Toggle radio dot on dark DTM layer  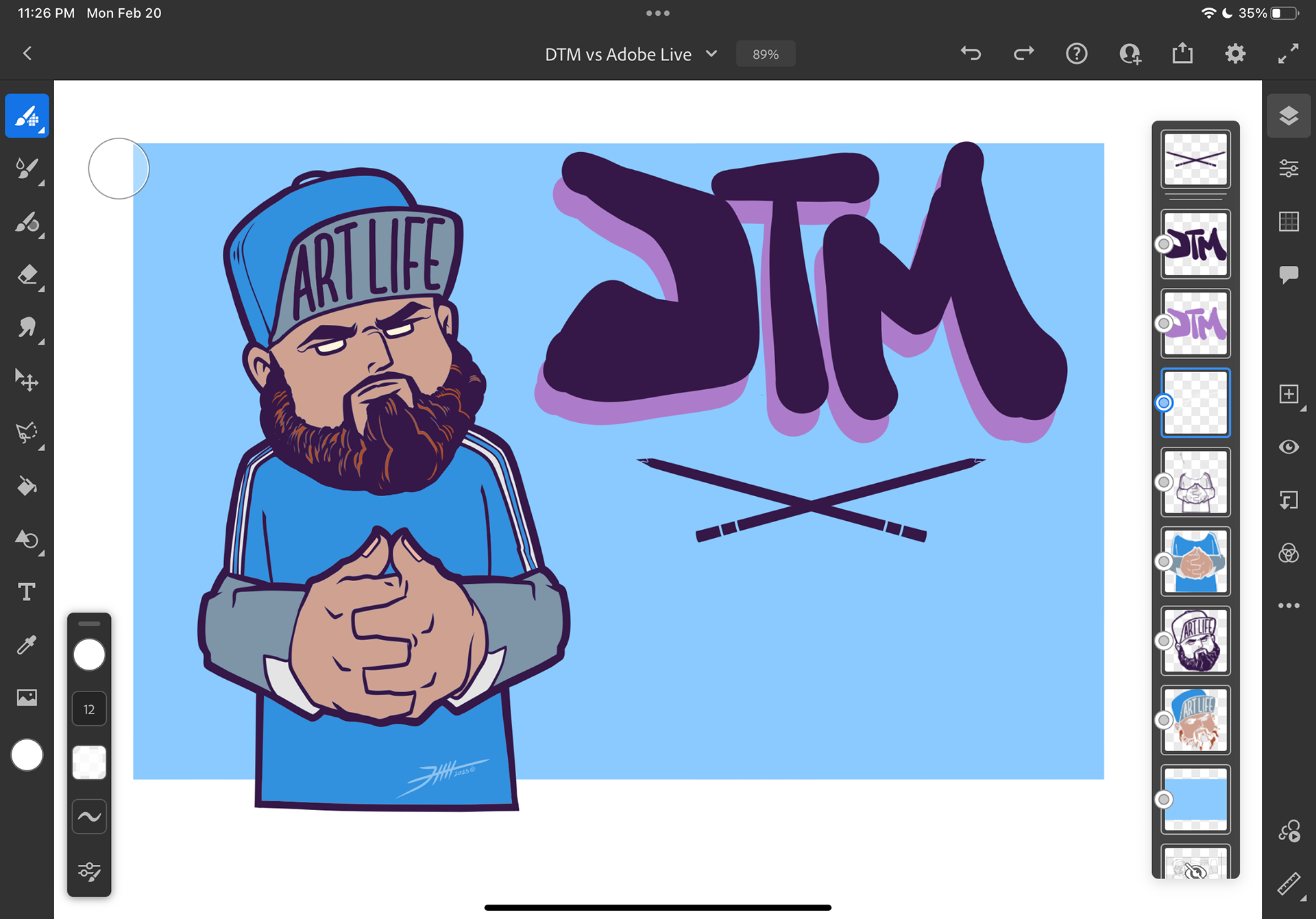1163,244
